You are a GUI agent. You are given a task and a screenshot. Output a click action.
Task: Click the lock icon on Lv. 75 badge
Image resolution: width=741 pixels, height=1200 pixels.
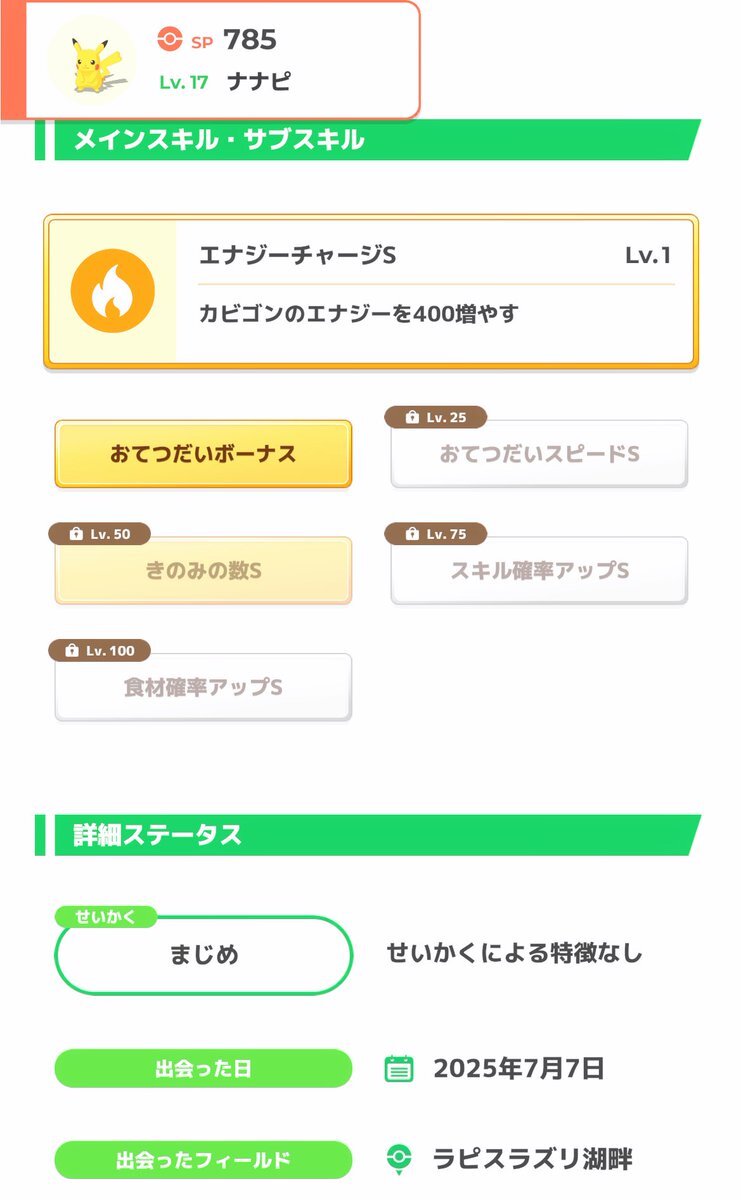pyautogui.click(x=412, y=535)
